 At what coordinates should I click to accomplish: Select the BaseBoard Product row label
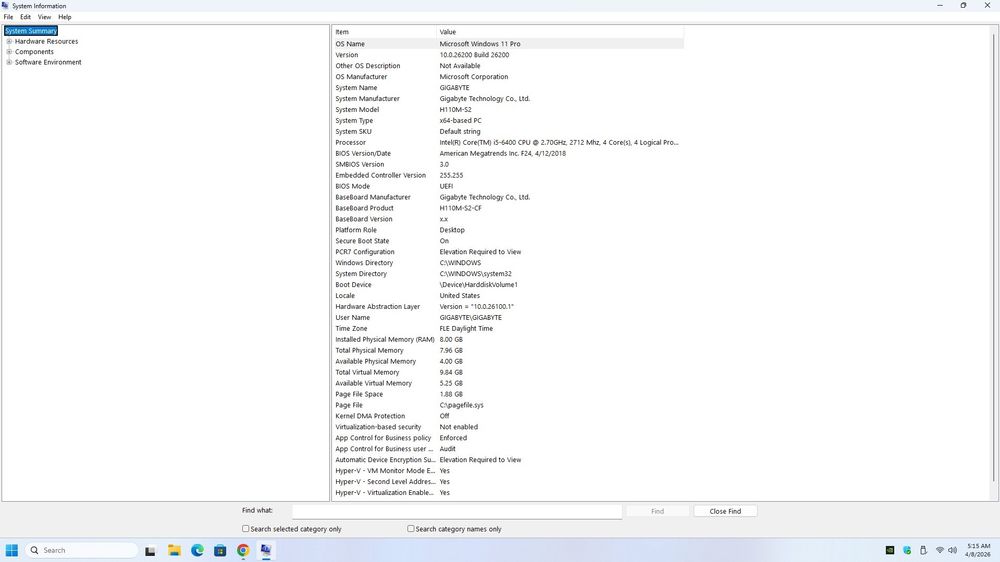click(365, 208)
